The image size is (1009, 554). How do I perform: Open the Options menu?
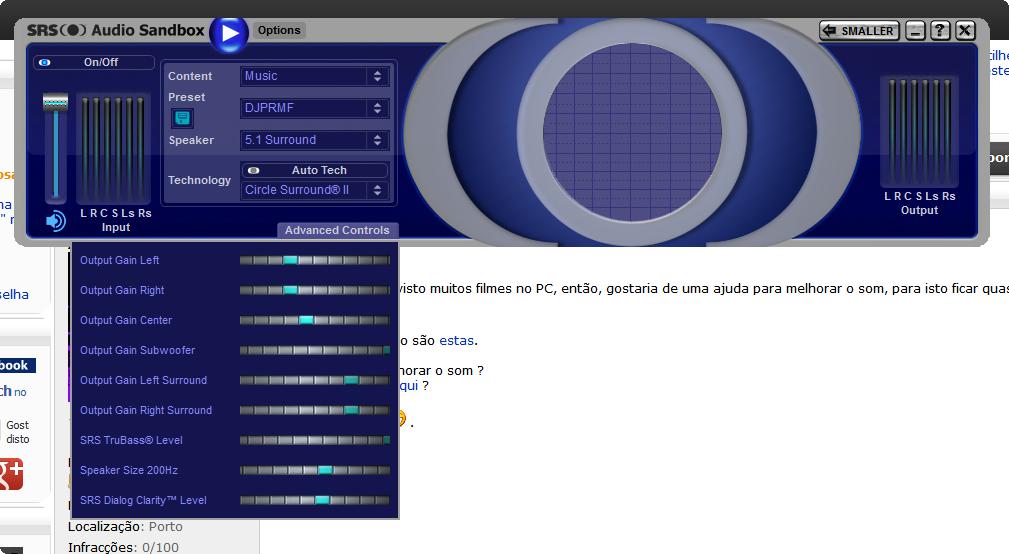(x=279, y=30)
